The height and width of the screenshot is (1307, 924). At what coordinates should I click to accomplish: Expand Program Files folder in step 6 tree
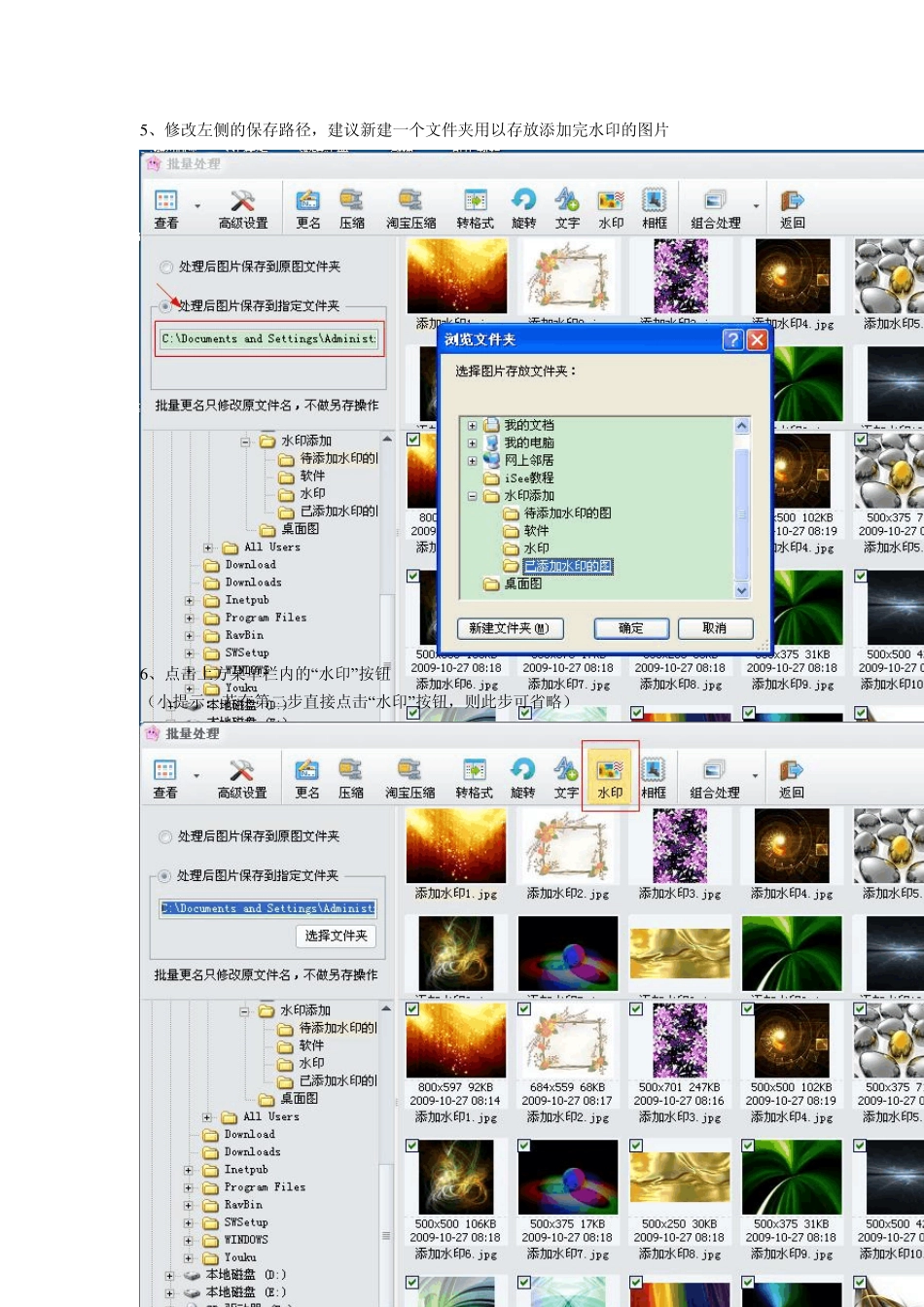tap(189, 1187)
